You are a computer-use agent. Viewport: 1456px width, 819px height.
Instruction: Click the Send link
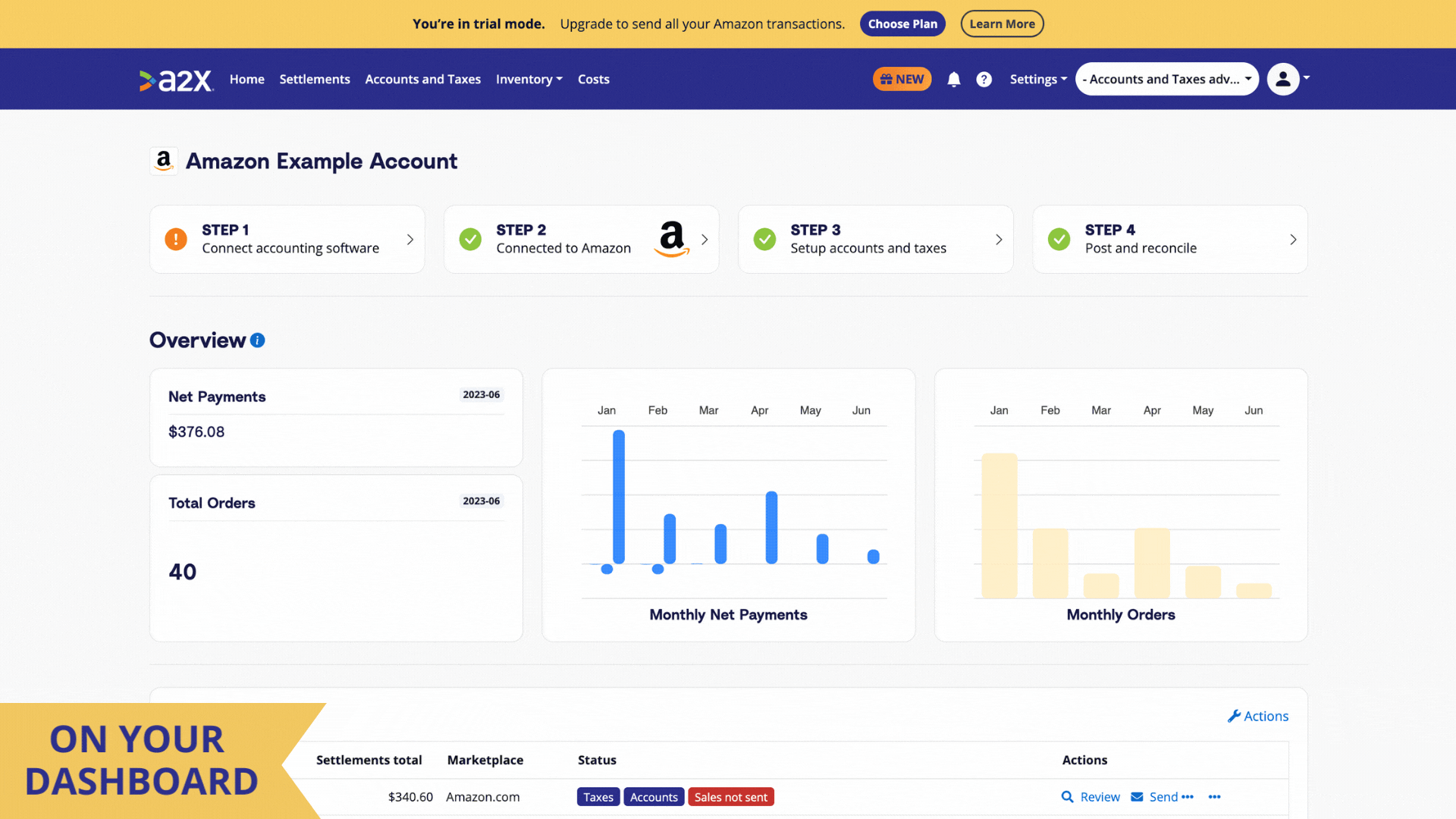pos(1163,797)
